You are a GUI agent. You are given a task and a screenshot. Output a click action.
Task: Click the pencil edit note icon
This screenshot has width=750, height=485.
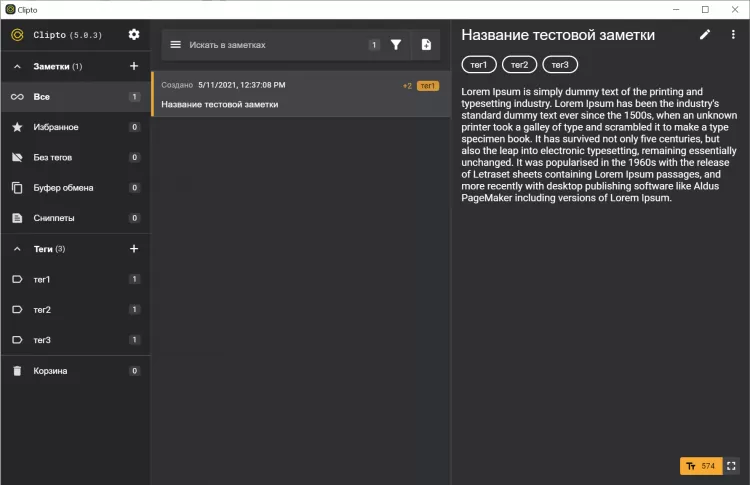[x=705, y=35]
